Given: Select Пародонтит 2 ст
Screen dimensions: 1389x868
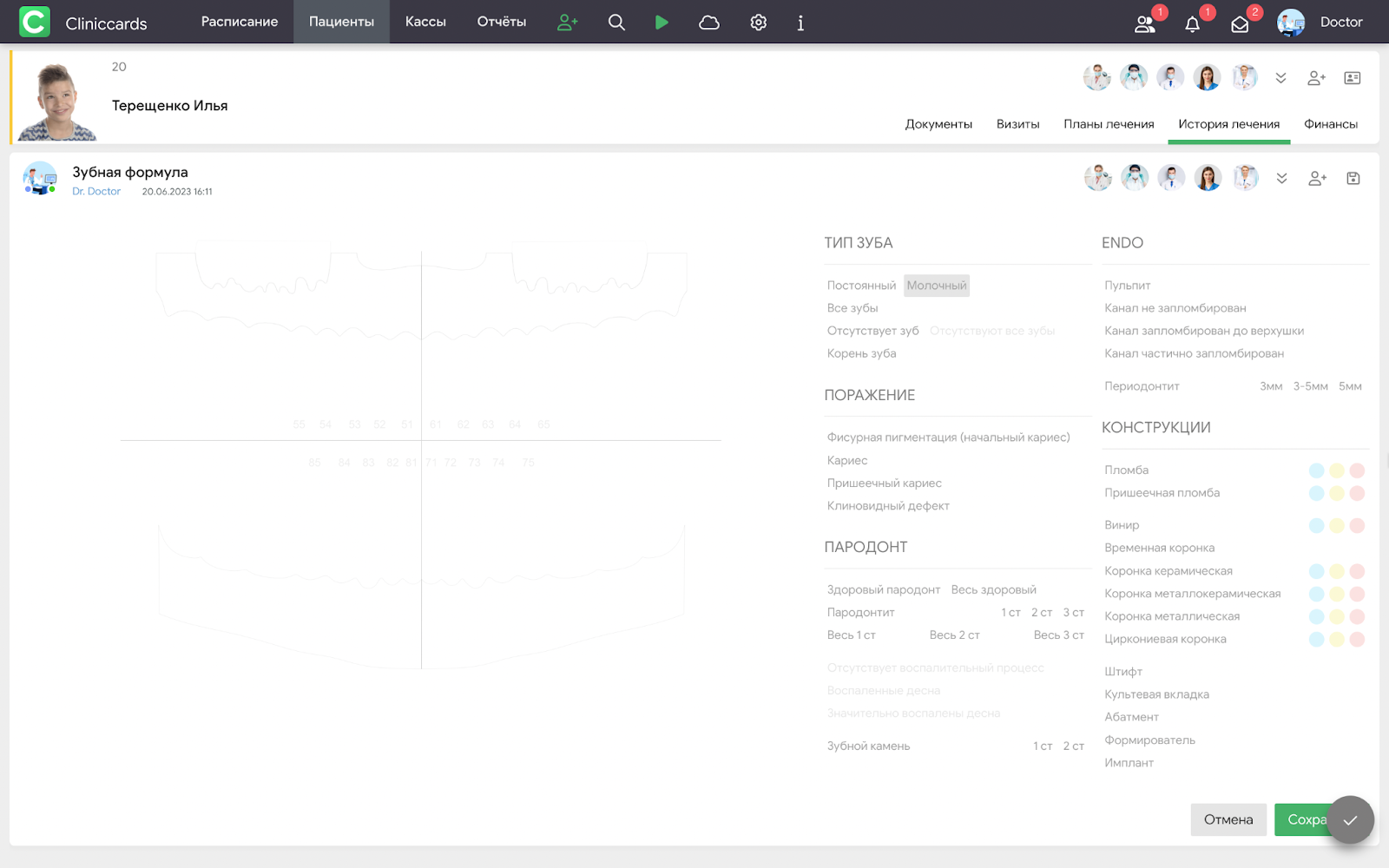Looking at the screenshot, I should [x=1041, y=612].
